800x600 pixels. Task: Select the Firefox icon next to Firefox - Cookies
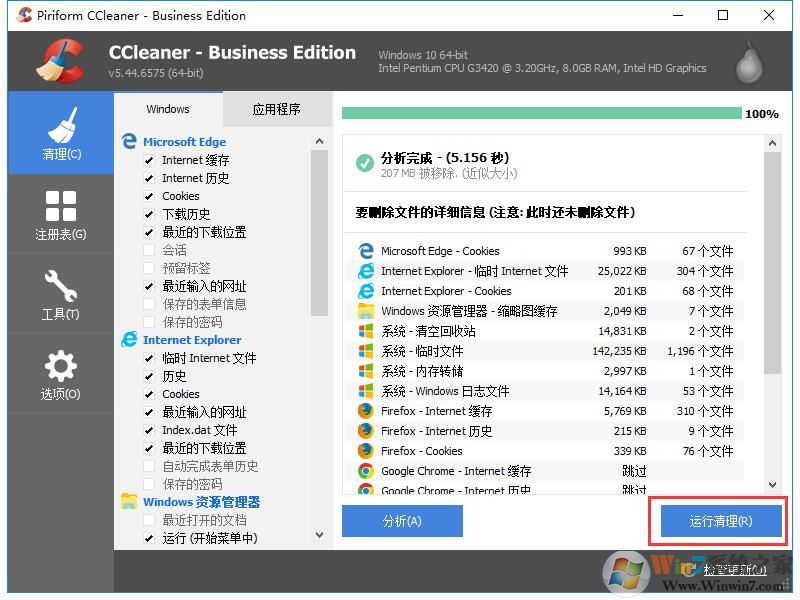(x=365, y=451)
